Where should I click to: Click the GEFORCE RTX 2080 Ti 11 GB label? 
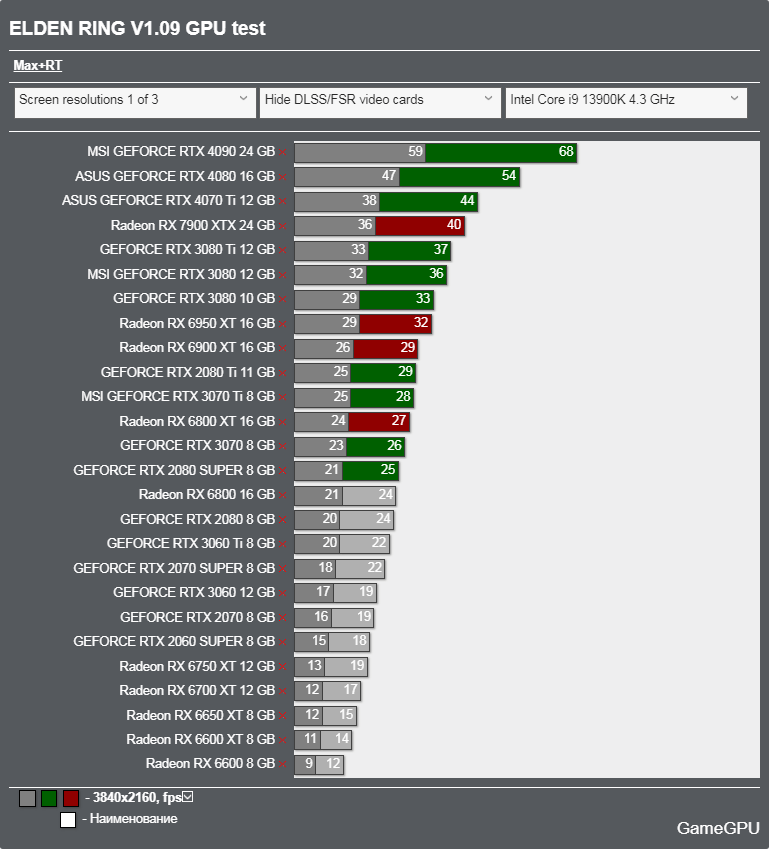(x=188, y=373)
